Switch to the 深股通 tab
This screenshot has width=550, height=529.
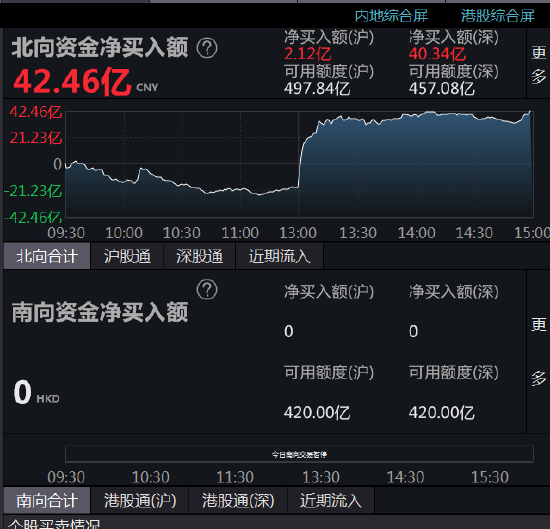199,256
